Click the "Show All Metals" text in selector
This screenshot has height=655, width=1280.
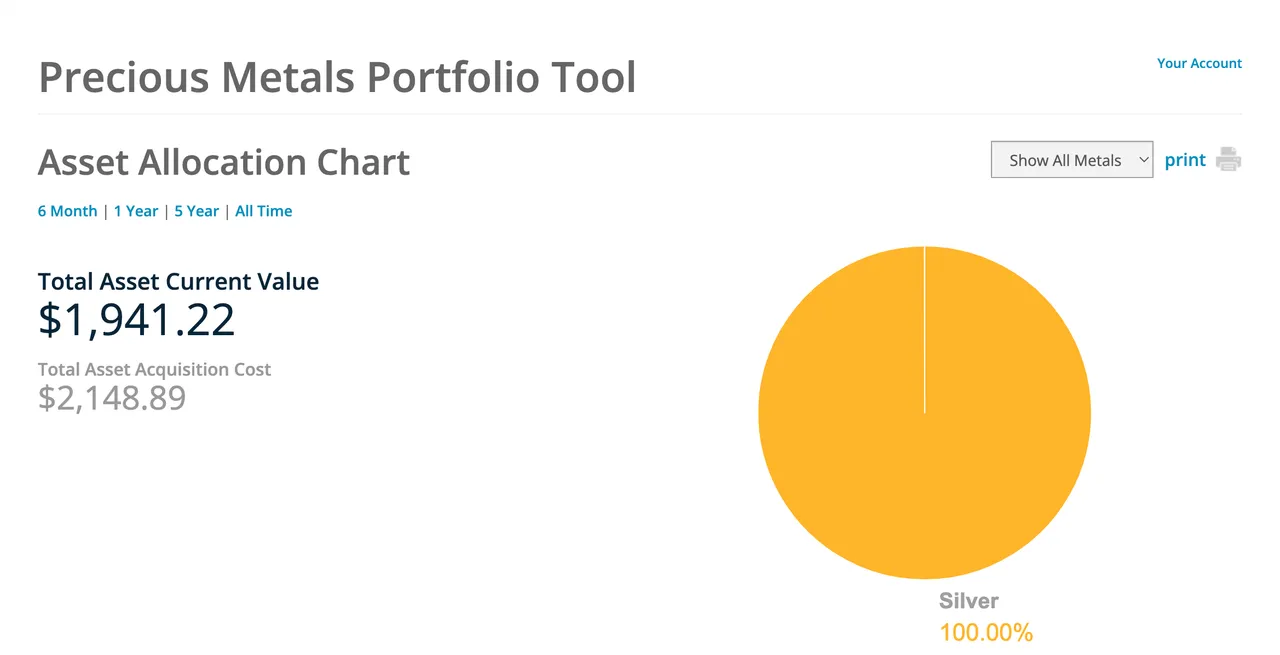click(x=1064, y=160)
